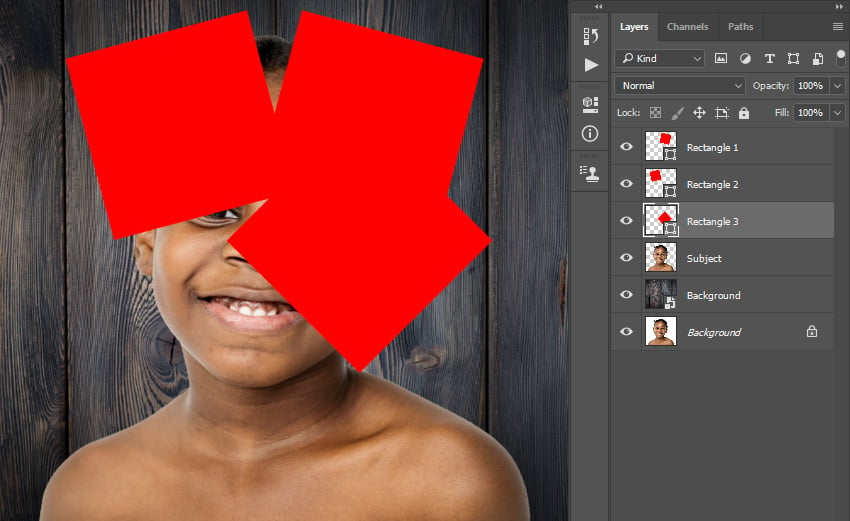850x521 pixels.
Task: Hide the Rectangle 3 layer
Action: [x=626, y=220]
